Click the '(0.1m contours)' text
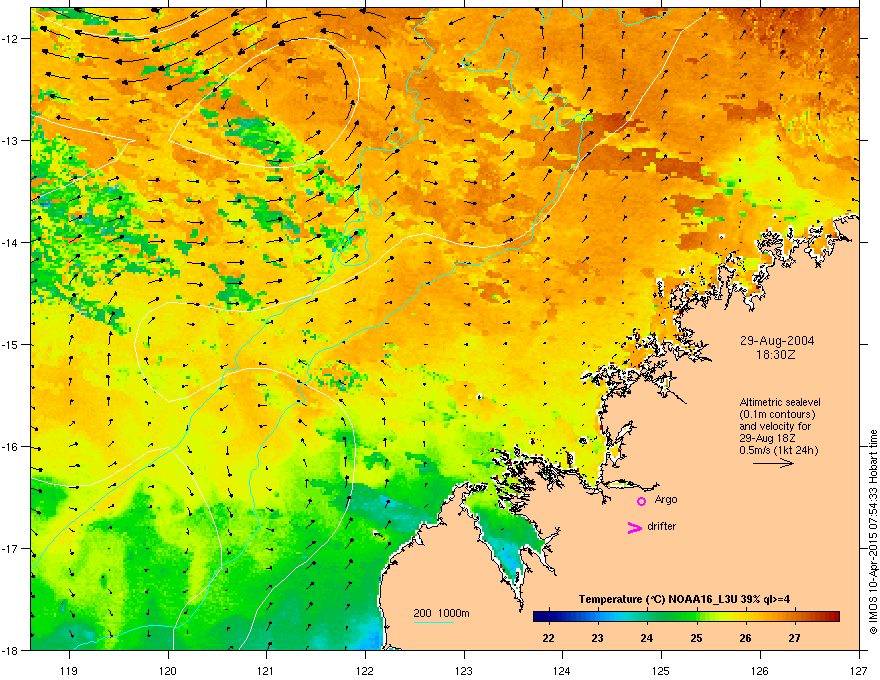 (777, 415)
